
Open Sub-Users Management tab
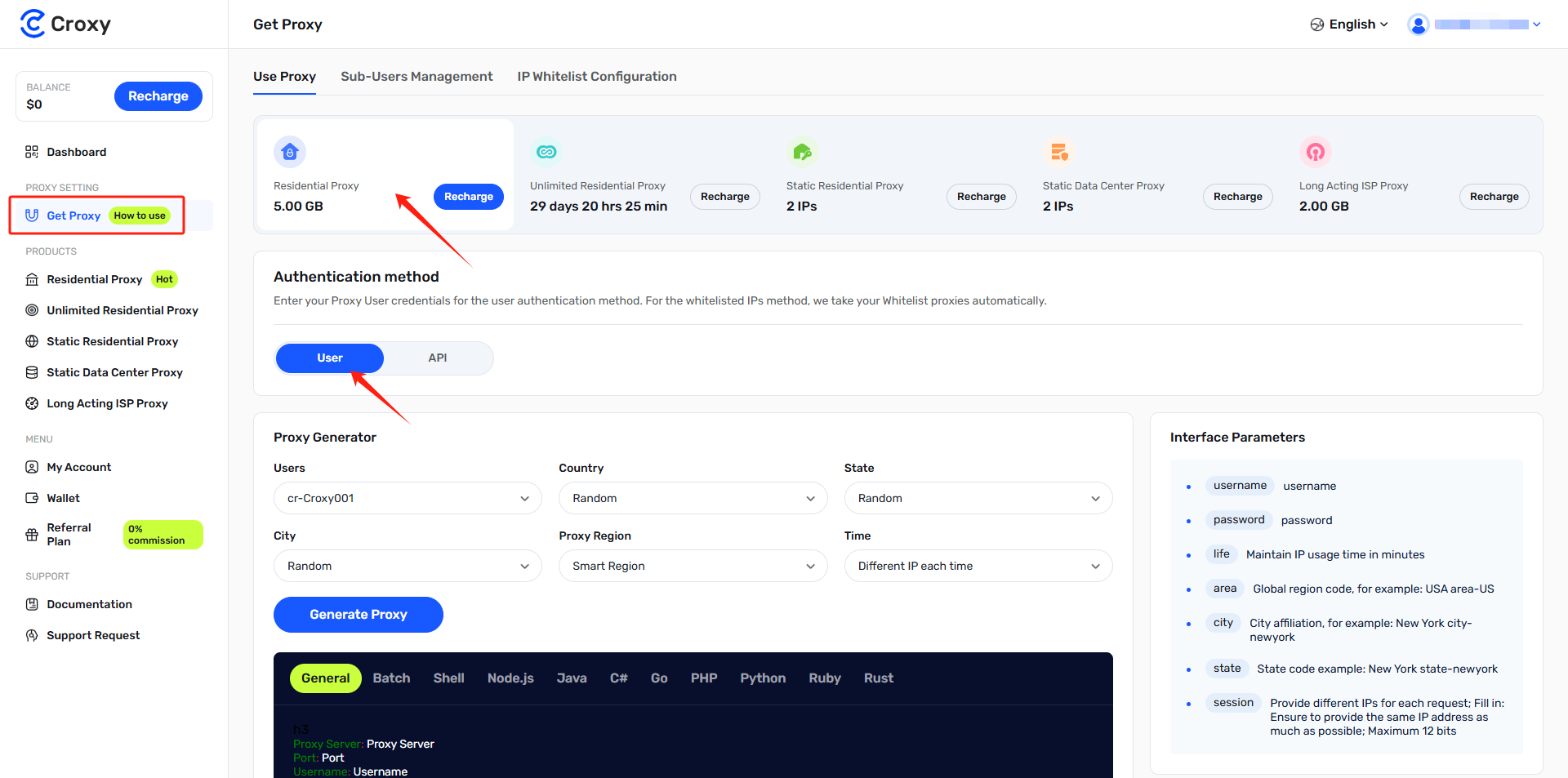pos(416,77)
